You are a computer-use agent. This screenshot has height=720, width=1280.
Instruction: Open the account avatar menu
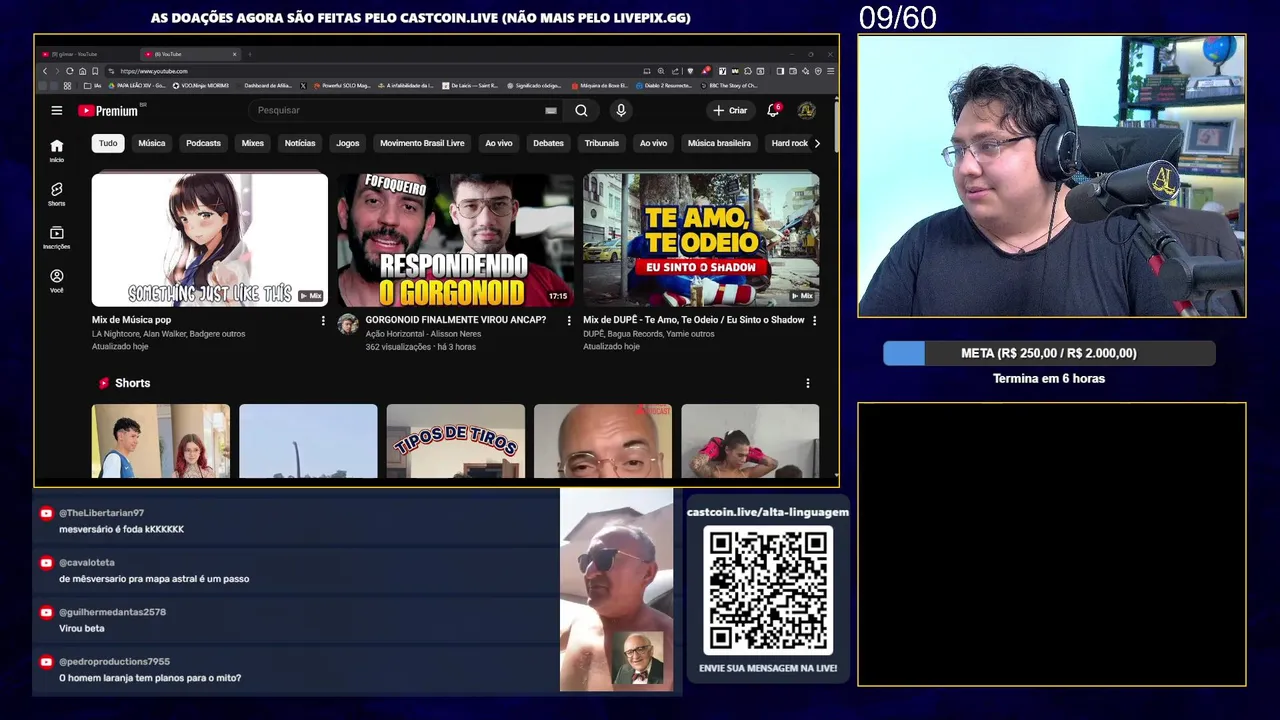point(806,111)
